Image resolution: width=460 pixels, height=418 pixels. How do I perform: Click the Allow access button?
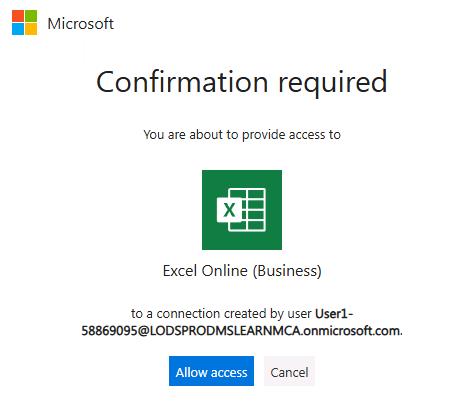tap(211, 371)
